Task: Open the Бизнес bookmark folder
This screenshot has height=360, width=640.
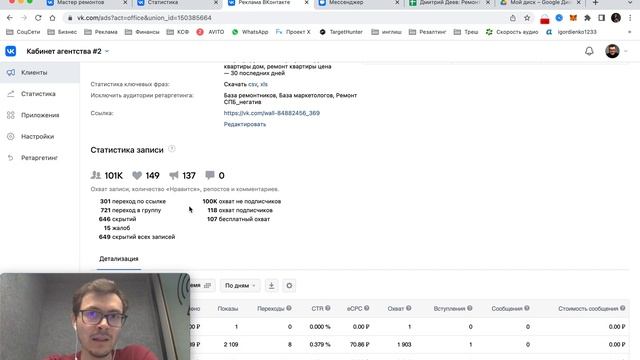Action: click(62, 32)
